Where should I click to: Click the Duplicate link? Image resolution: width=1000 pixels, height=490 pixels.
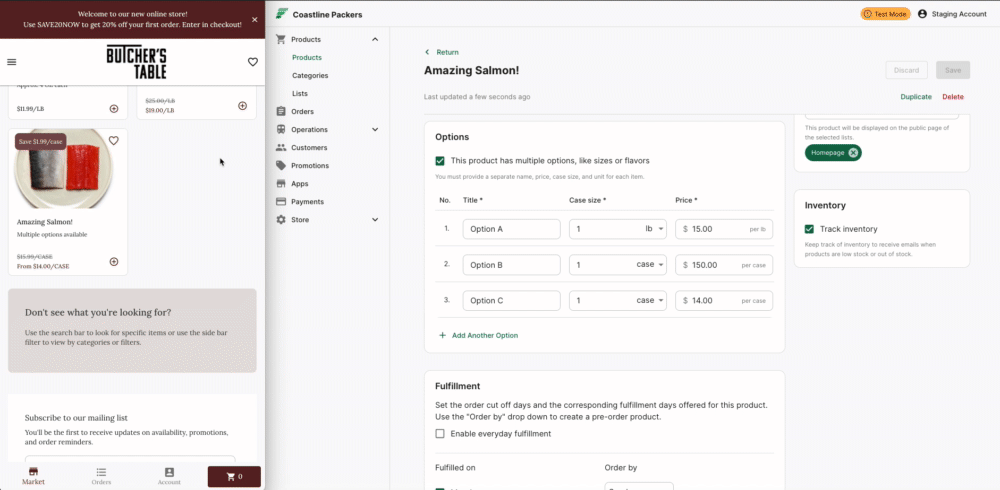coord(915,97)
